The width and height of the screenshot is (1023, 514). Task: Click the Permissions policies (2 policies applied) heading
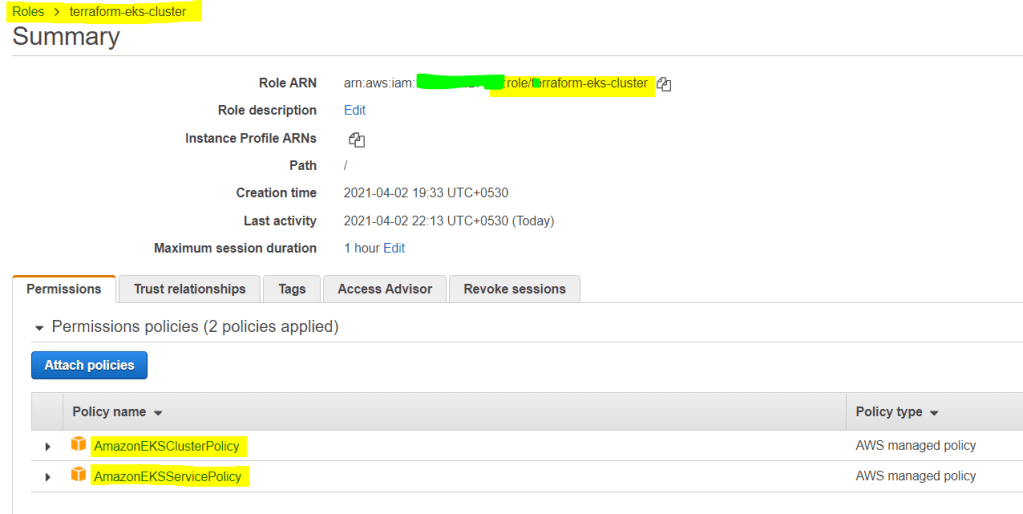195,326
